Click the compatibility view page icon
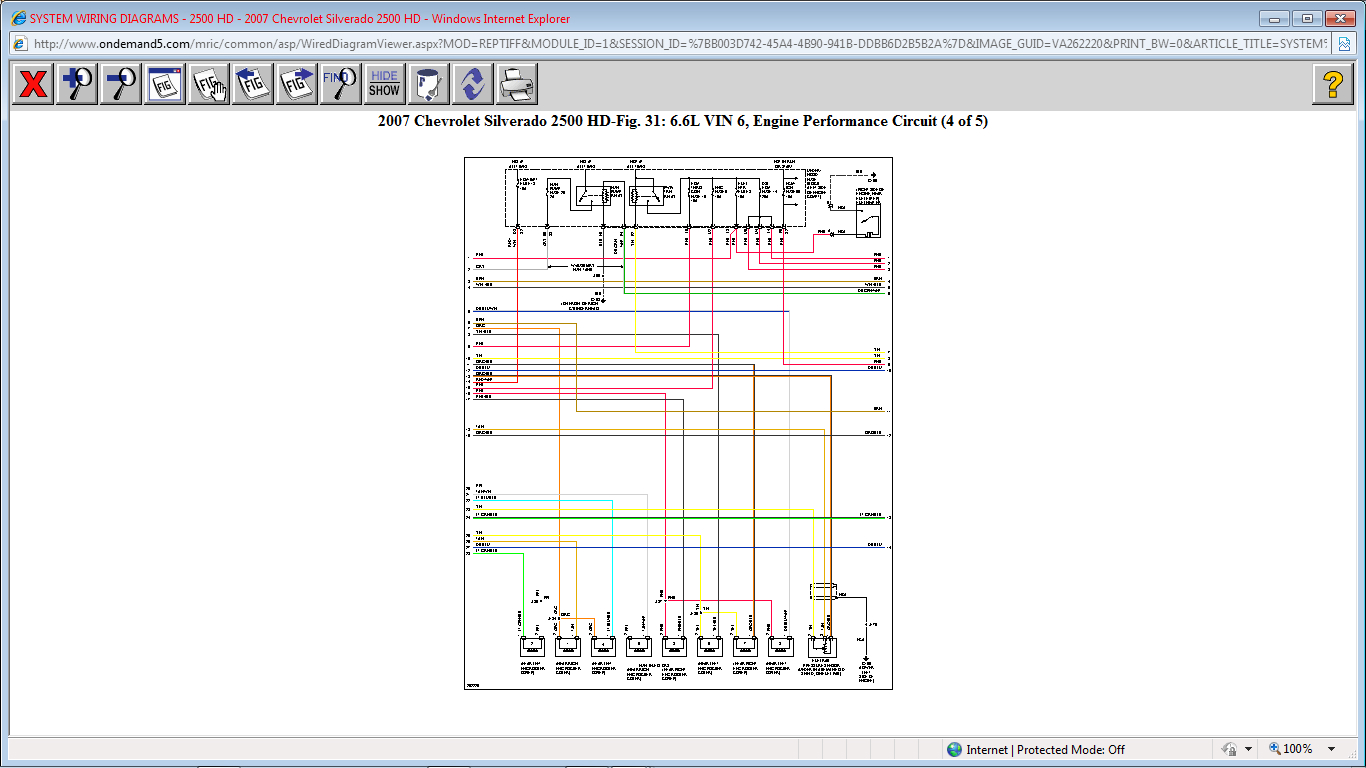 [1343, 44]
